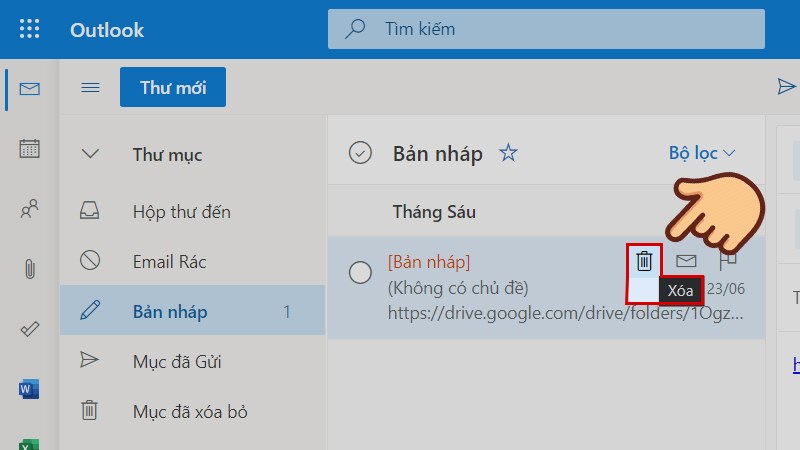This screenshot has height=450, width=800.
Task: Open the Bộ lọc filter dropdown
Action: click(x=702, y=153)
